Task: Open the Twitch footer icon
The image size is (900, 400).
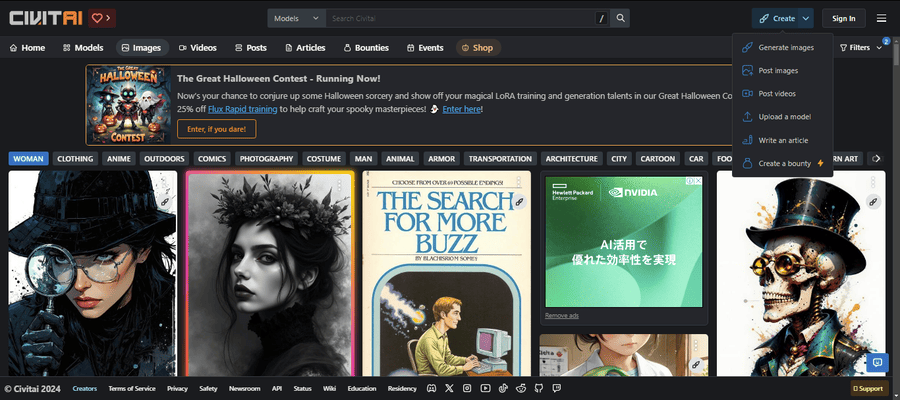Action: click(x=556, y=389)
